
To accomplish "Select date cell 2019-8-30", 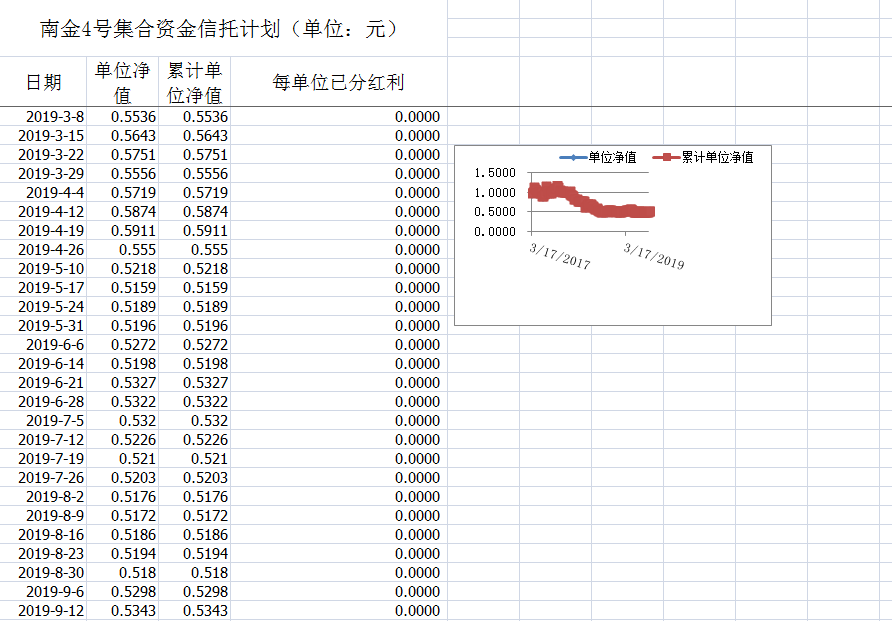I will point(43,573).
